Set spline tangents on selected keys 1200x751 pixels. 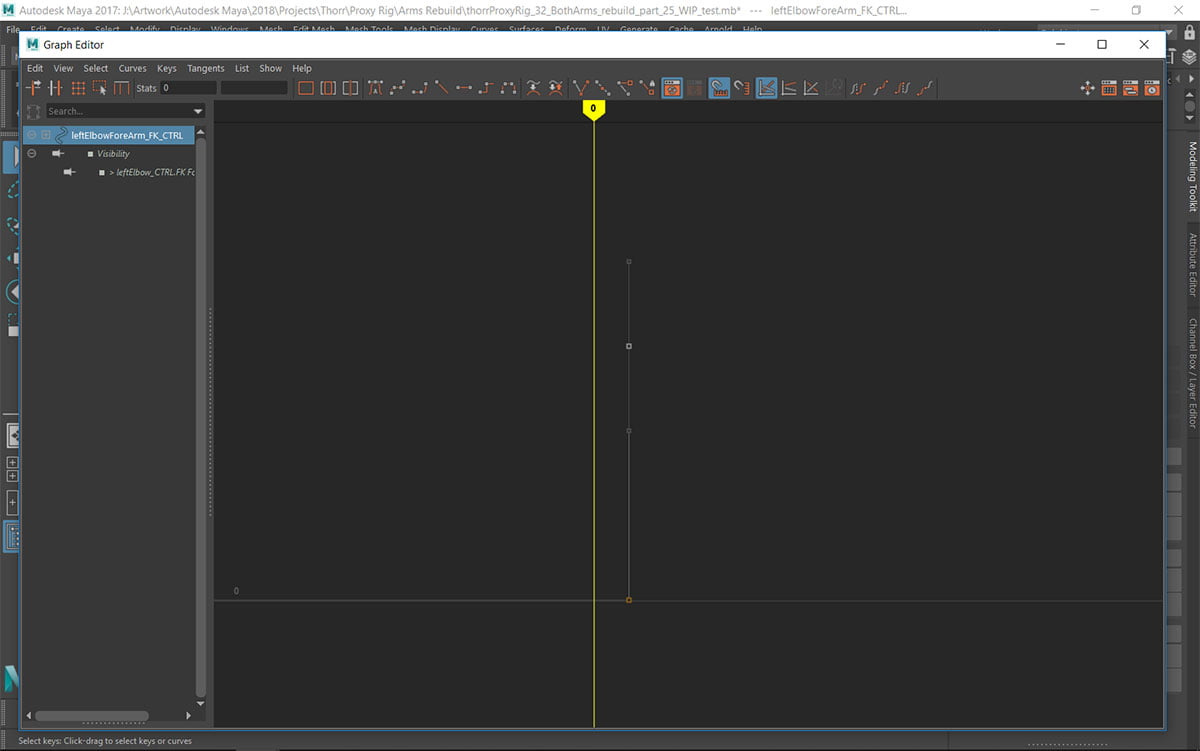point(398,88)
